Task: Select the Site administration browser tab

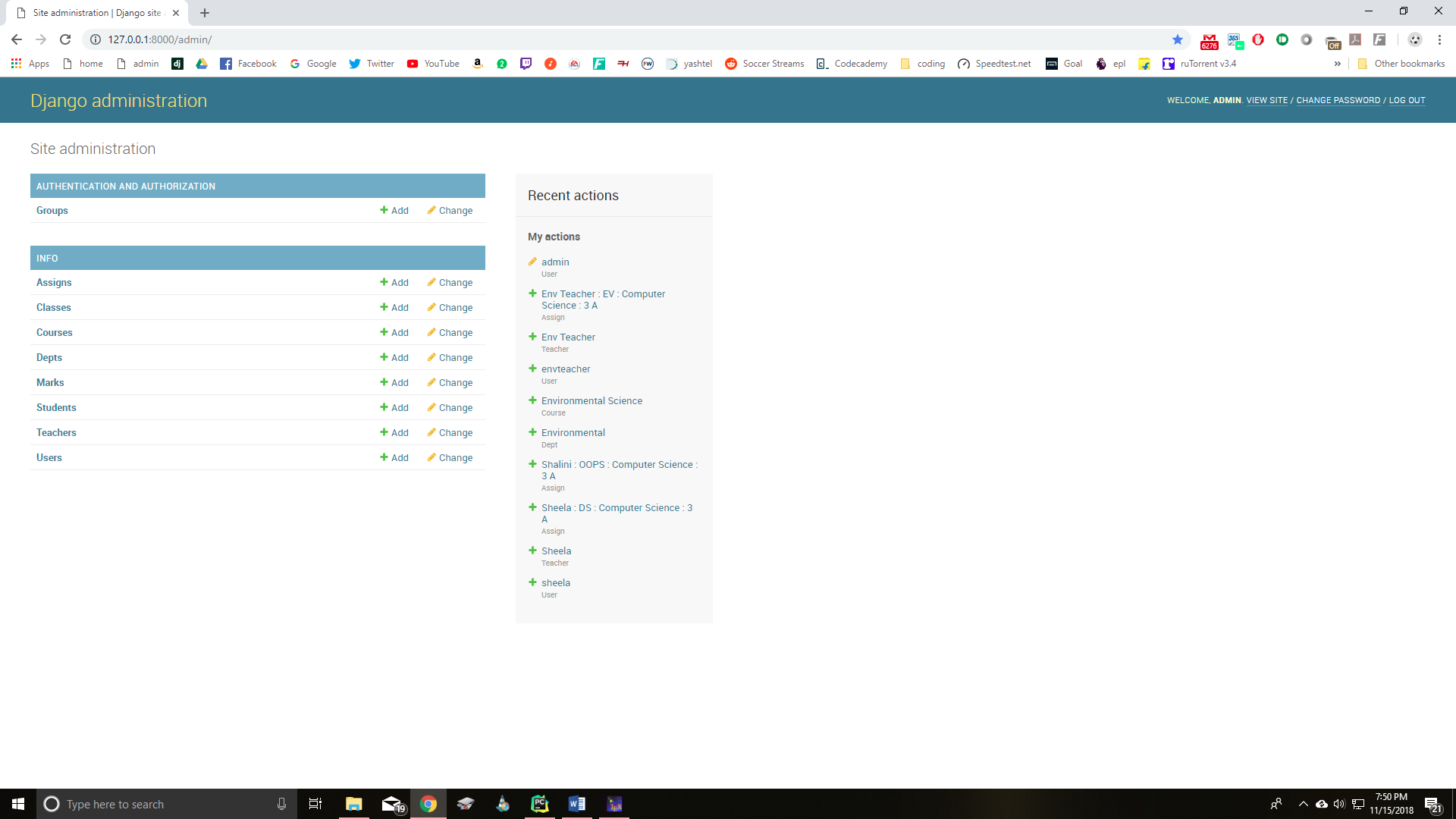Action: [97, 13]
